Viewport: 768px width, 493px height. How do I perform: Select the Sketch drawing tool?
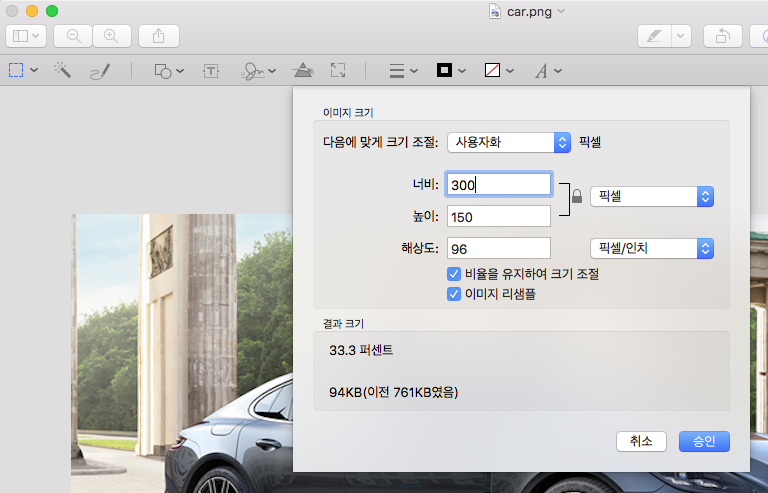pos(99,71)
